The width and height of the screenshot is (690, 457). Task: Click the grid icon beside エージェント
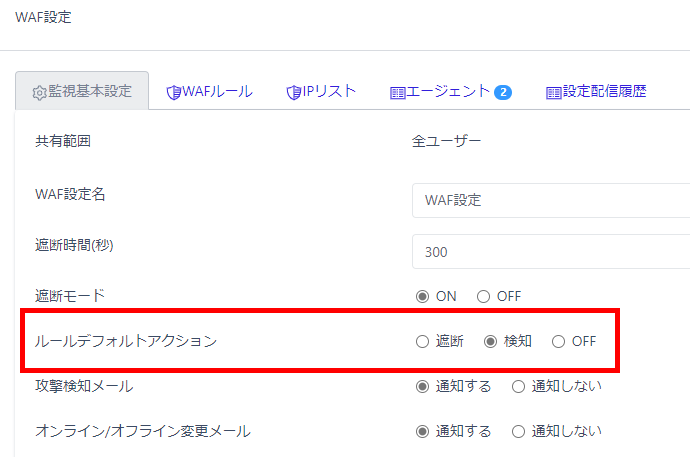(x=397, y=92)
